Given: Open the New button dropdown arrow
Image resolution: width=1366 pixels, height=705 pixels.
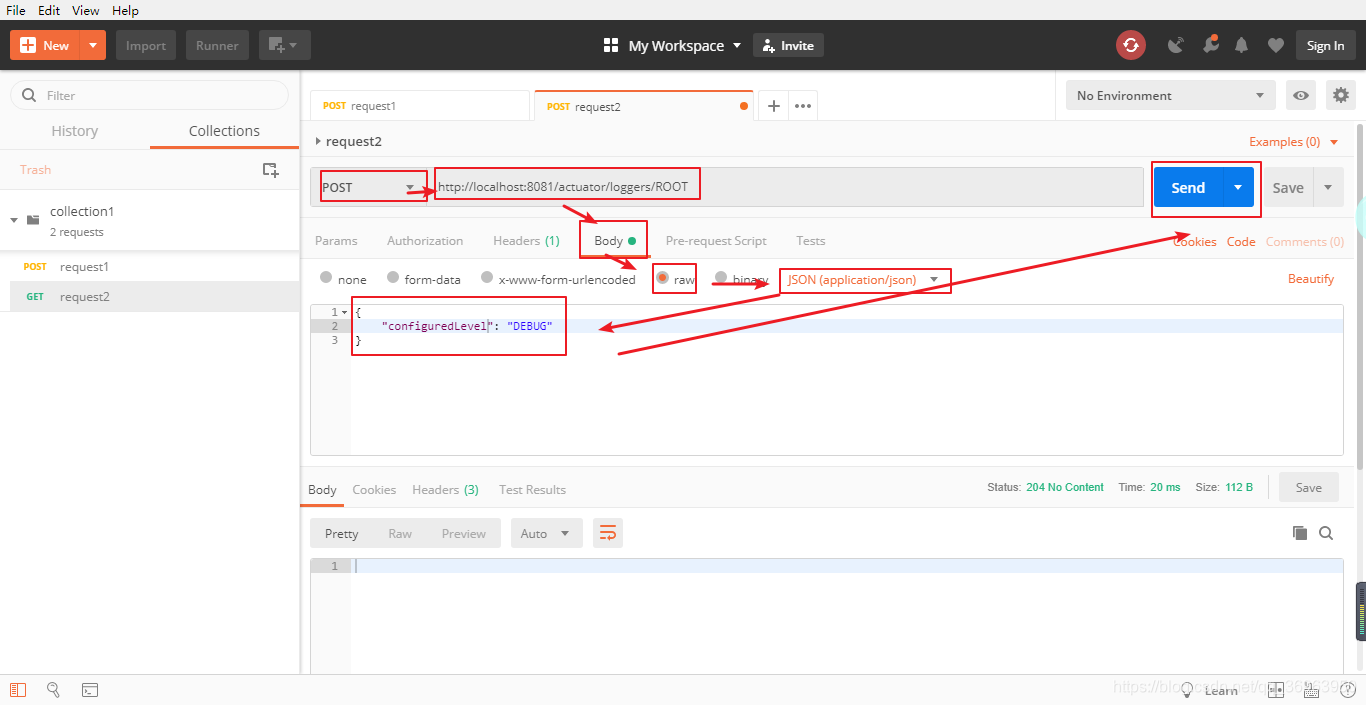Looking at the screenshot, I should 93,45.
